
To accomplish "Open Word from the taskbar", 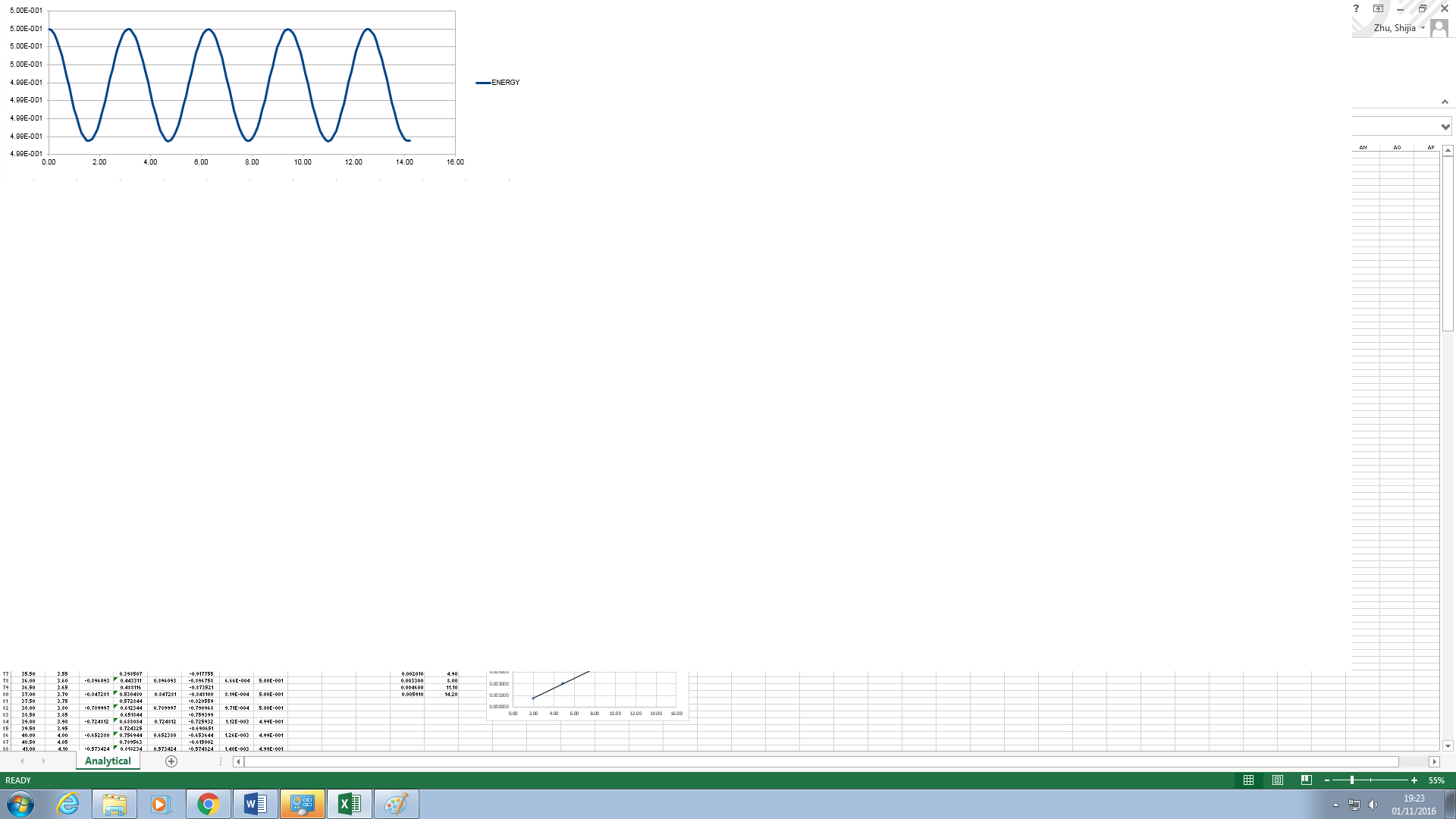I will click(x=255, y=804).
